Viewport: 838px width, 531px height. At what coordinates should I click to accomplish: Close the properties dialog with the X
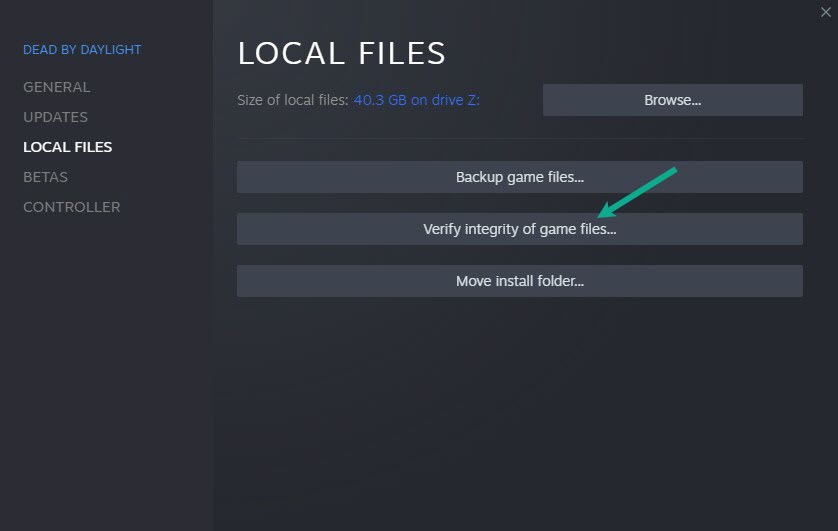pyautogui.click(x=825, y=12)
